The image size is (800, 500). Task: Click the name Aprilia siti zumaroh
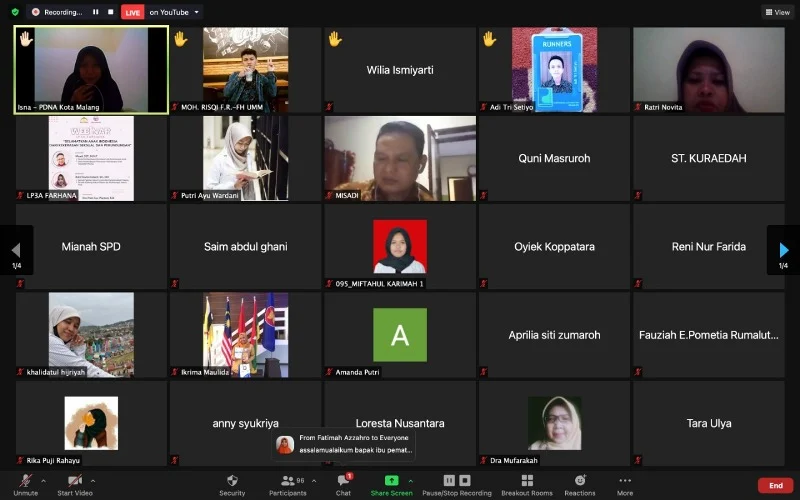point(554,335)
